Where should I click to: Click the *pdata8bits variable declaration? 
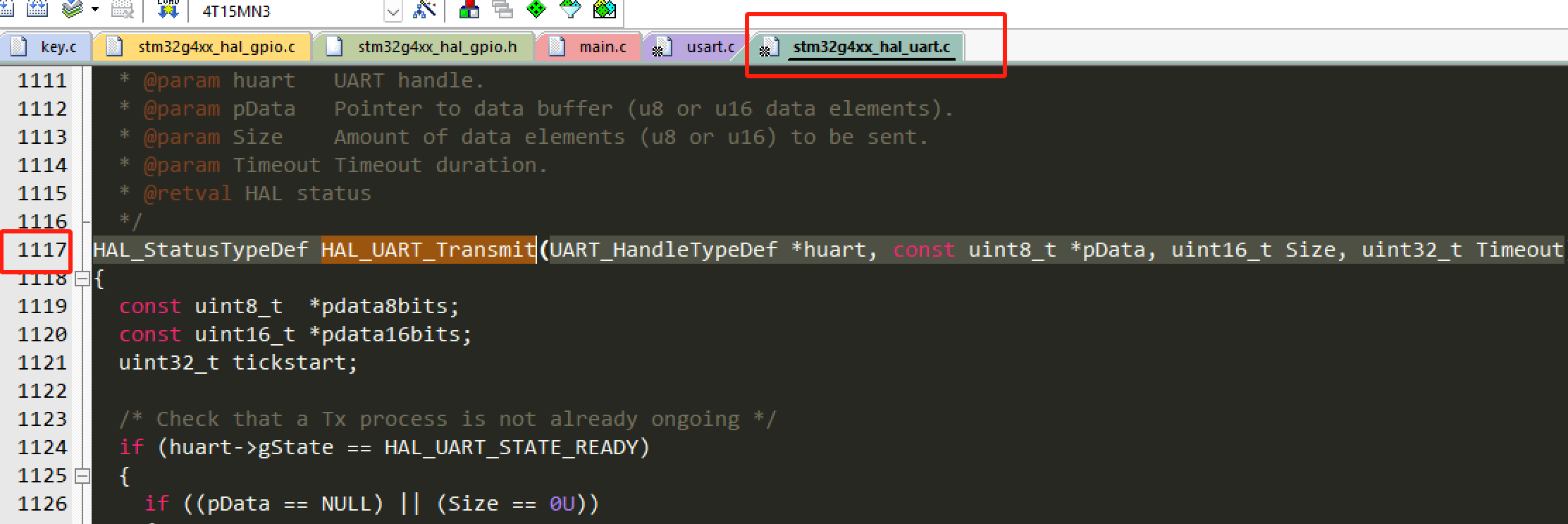click(x=383, y=306)
